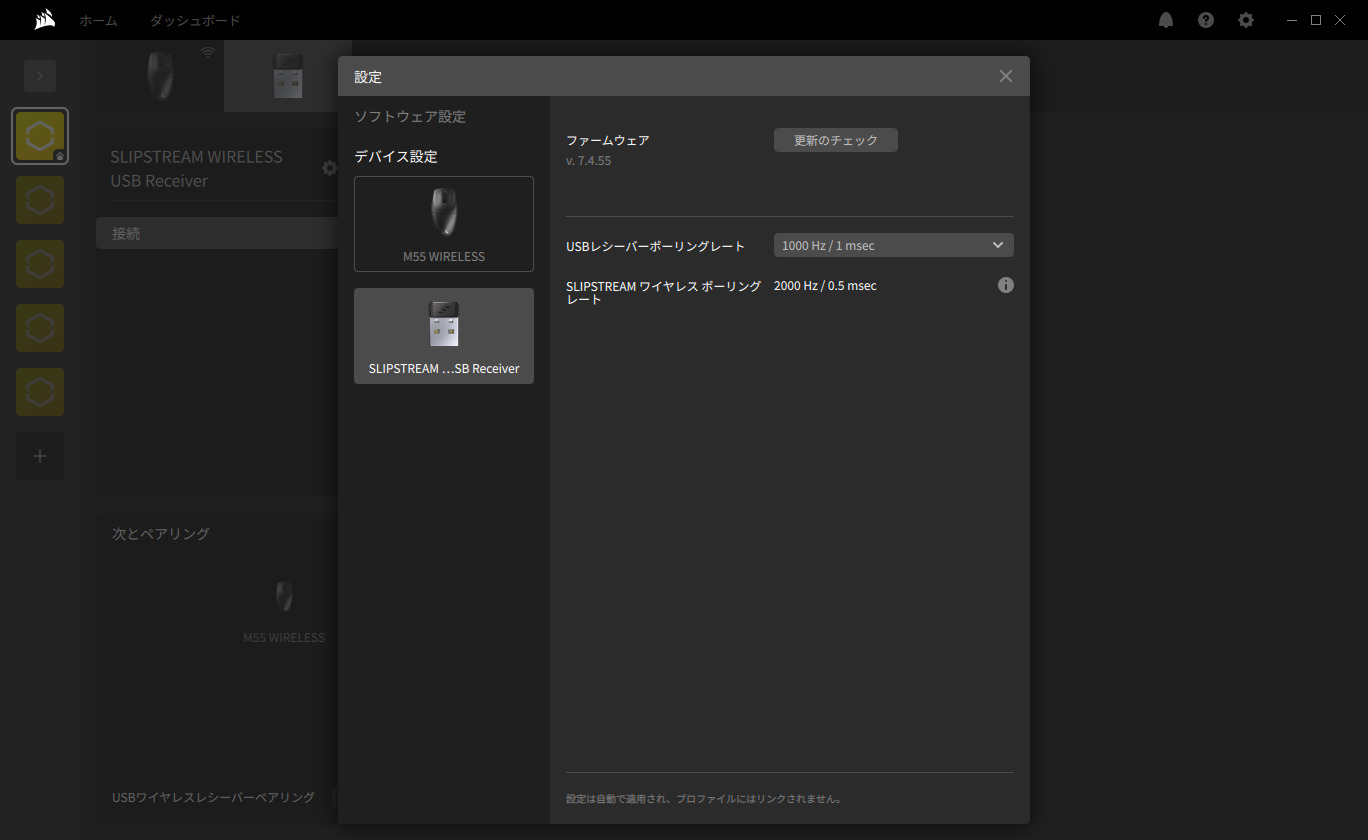Click the USBレシーバーポーリングレート label
Viewport: 1368px width, 840px height.
(656, 246)
